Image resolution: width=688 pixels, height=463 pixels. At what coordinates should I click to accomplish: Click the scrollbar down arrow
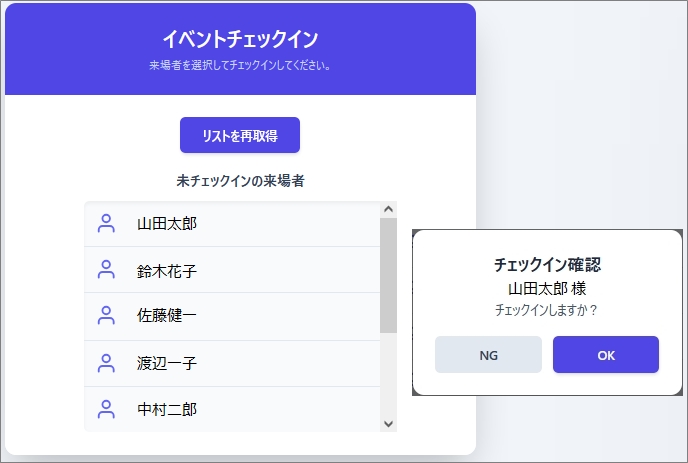click(388, 424)
